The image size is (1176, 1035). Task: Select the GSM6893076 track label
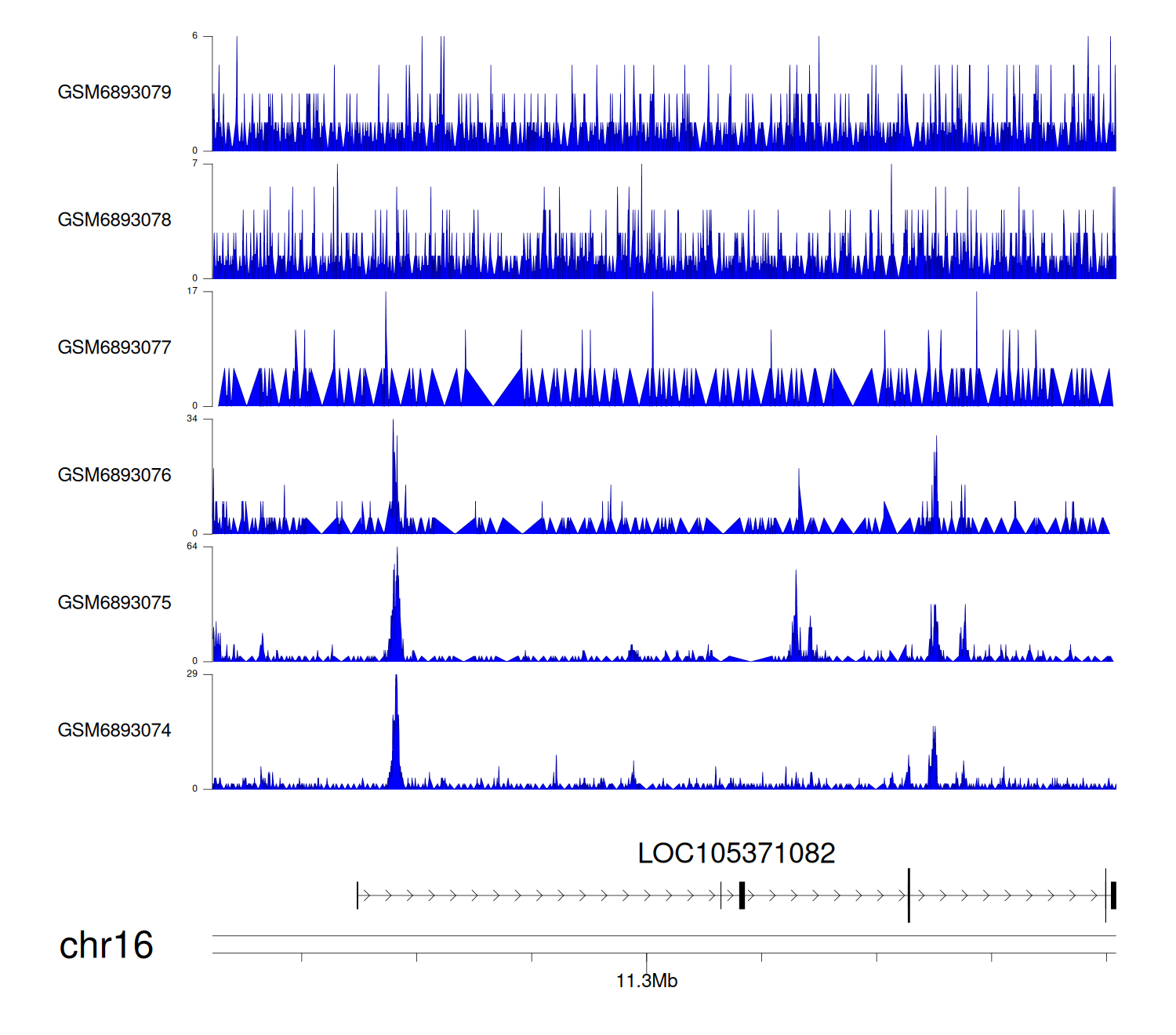click(x=114, y=475)
